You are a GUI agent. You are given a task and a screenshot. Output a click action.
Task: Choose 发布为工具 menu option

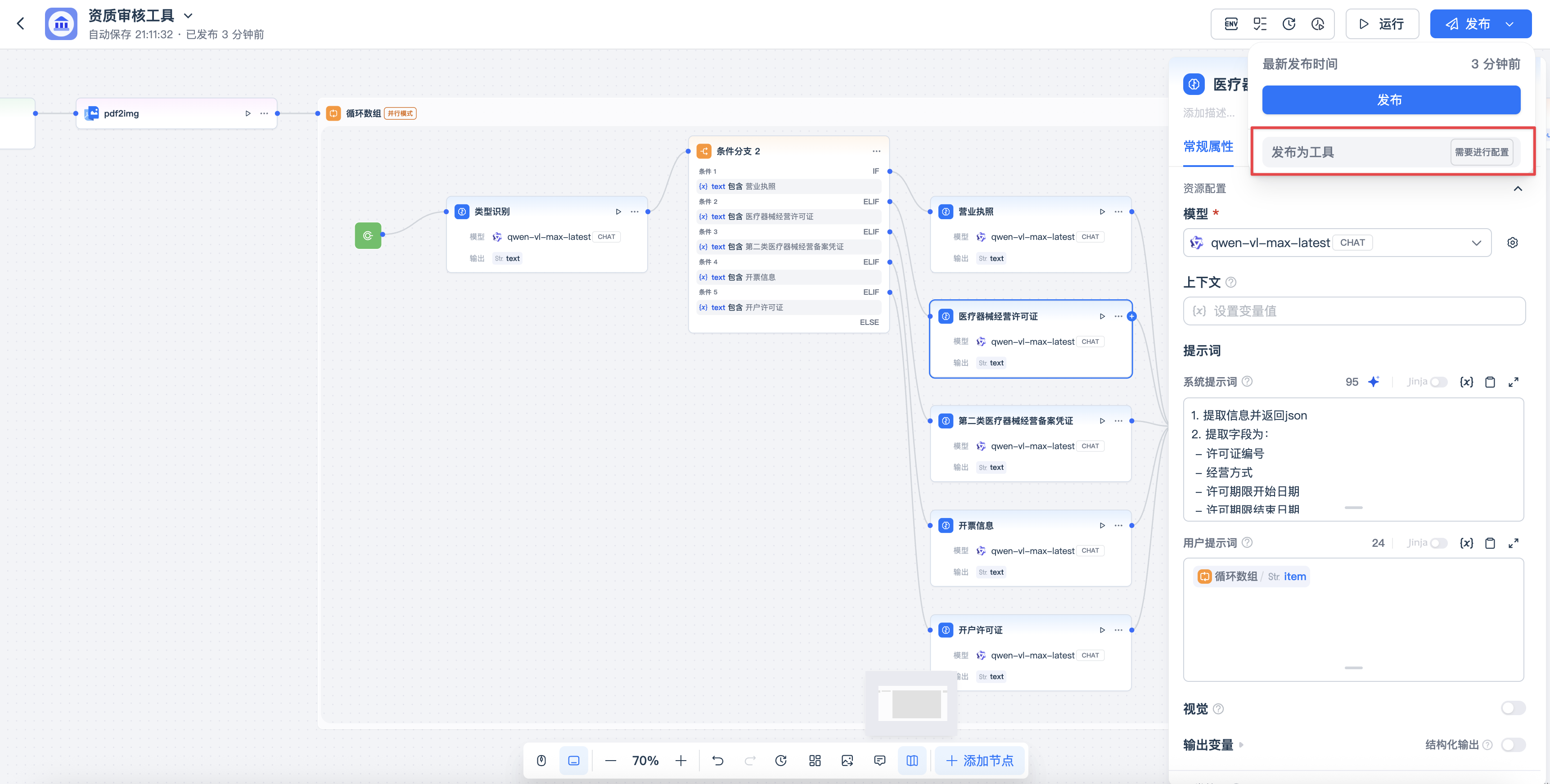click(x=1303, y=152)
